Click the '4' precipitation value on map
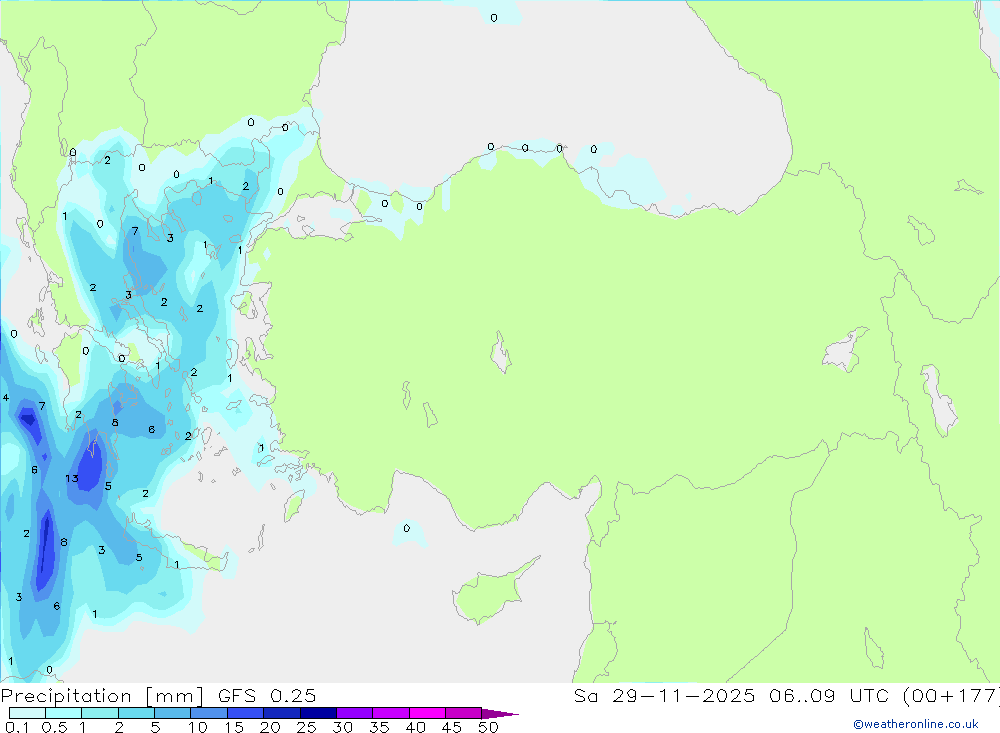1000x733 pixels. click(6, 398)
